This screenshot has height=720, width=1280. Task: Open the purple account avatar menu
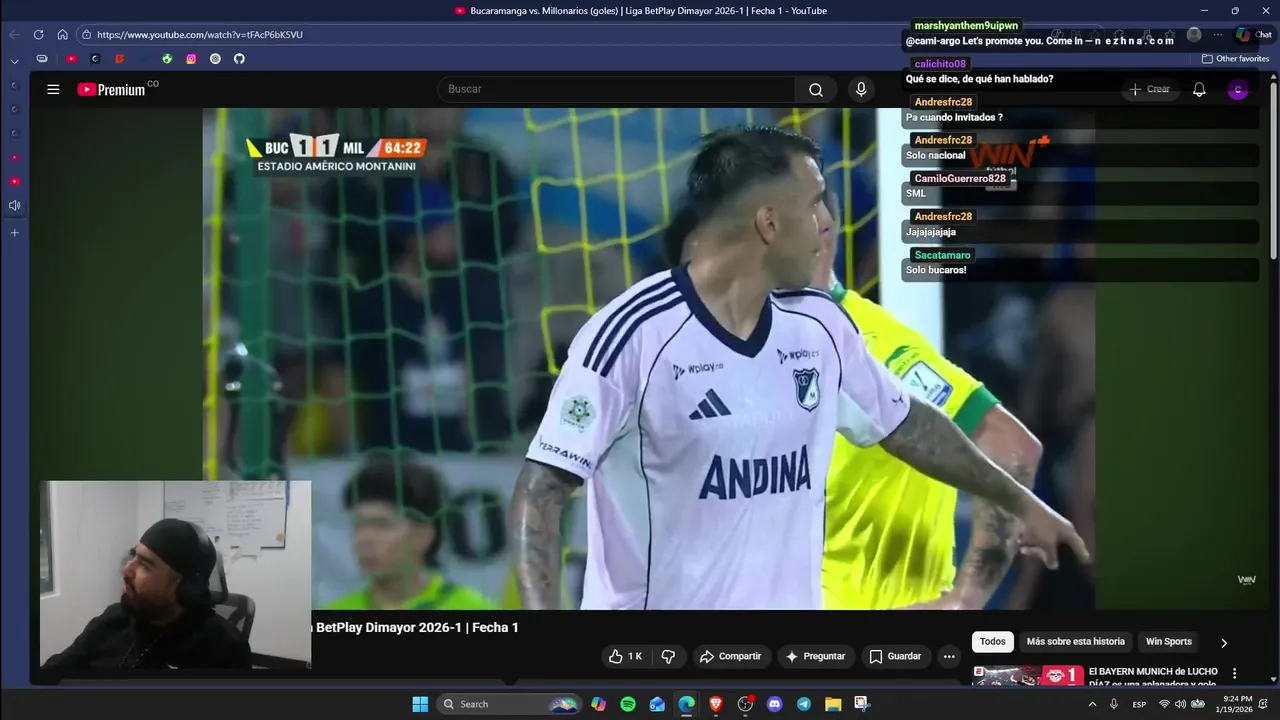1238,89
